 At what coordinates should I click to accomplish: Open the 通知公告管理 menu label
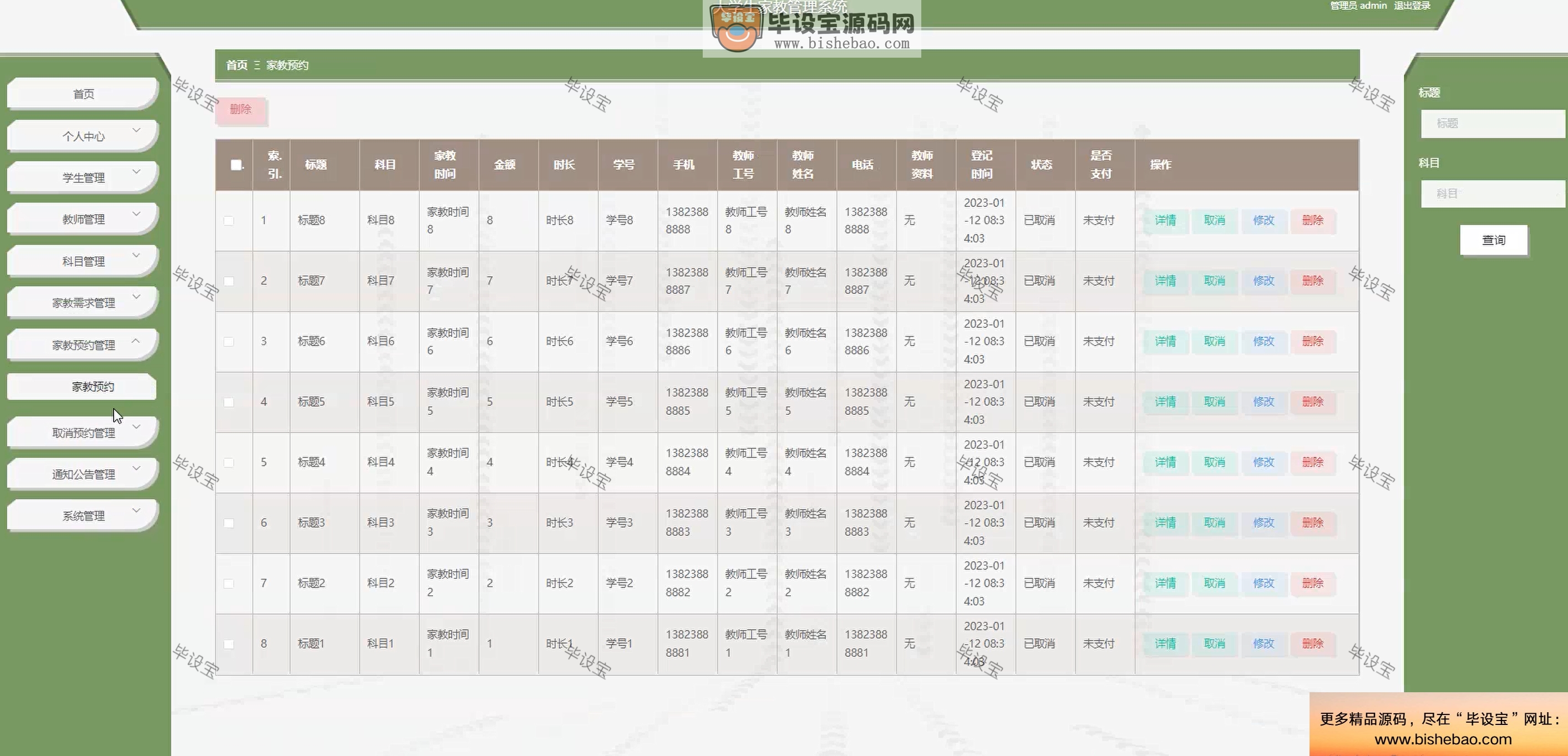click(x=83, y=474)
